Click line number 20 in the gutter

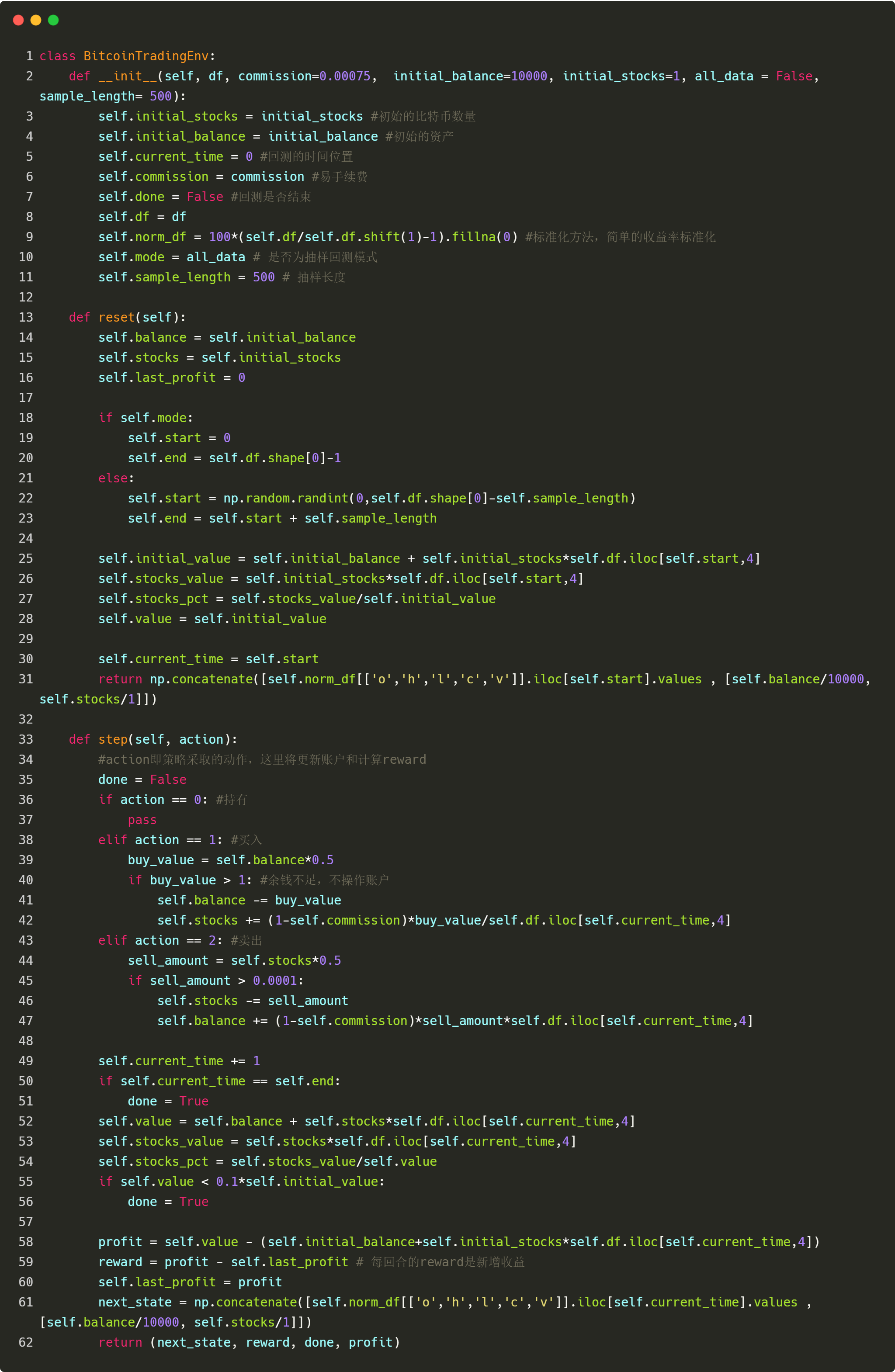coord(26,458)
